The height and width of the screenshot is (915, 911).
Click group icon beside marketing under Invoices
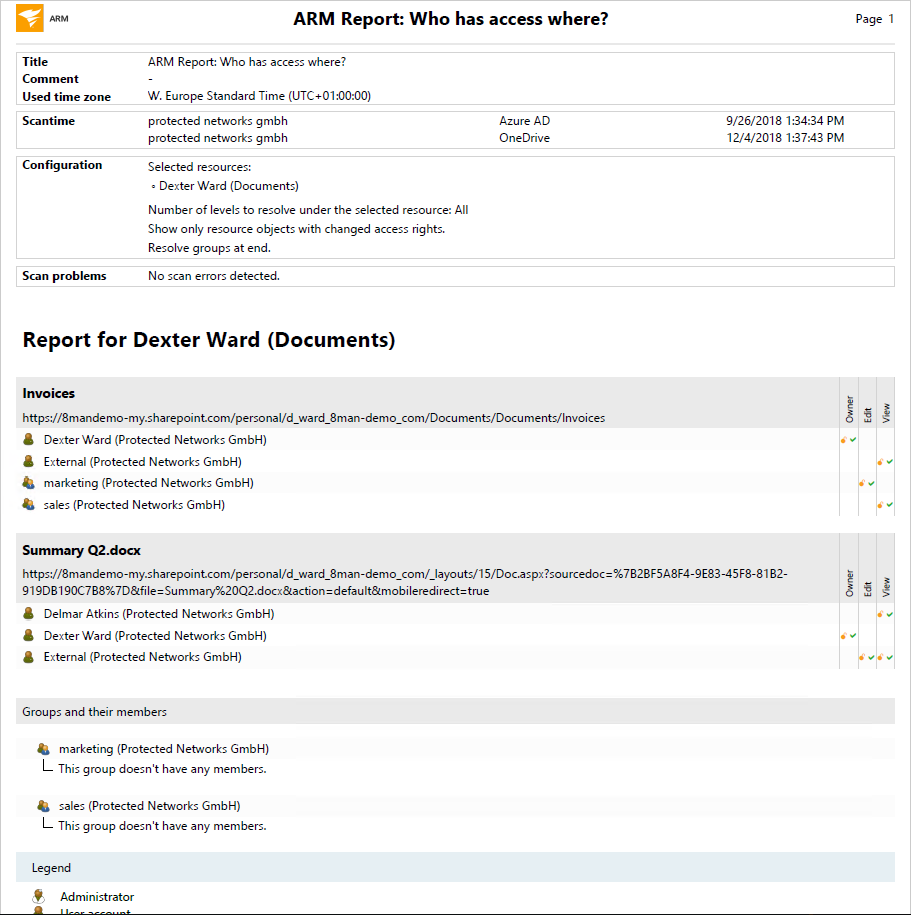[x=29, y=483]
